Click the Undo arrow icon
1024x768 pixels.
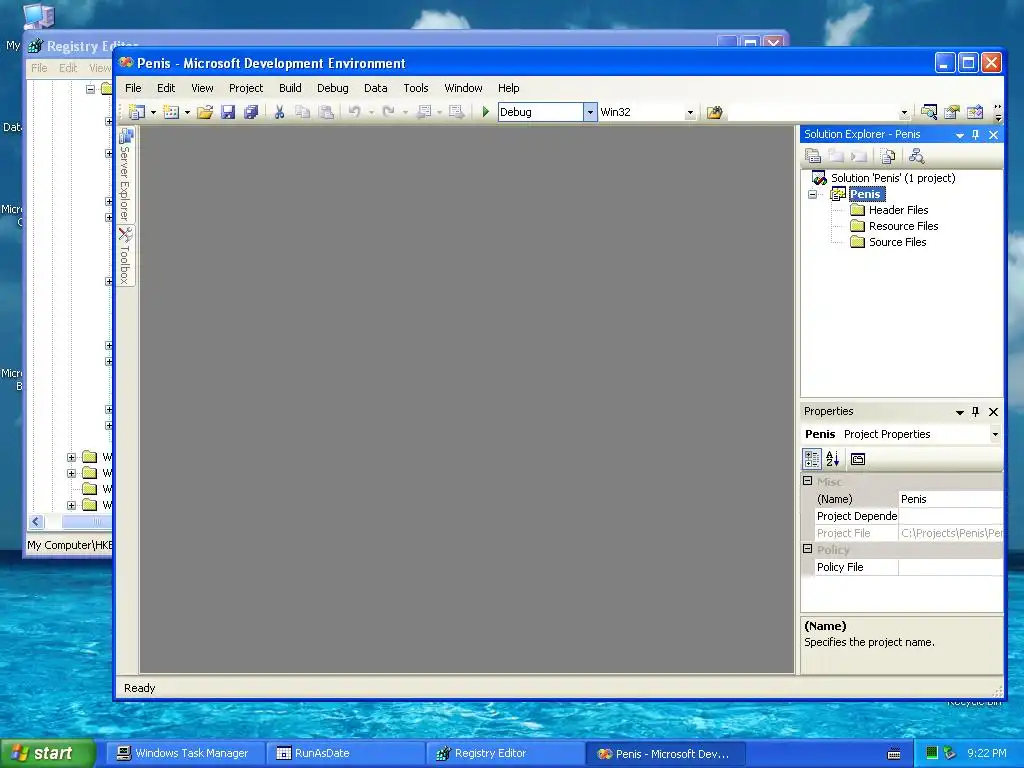355,112
